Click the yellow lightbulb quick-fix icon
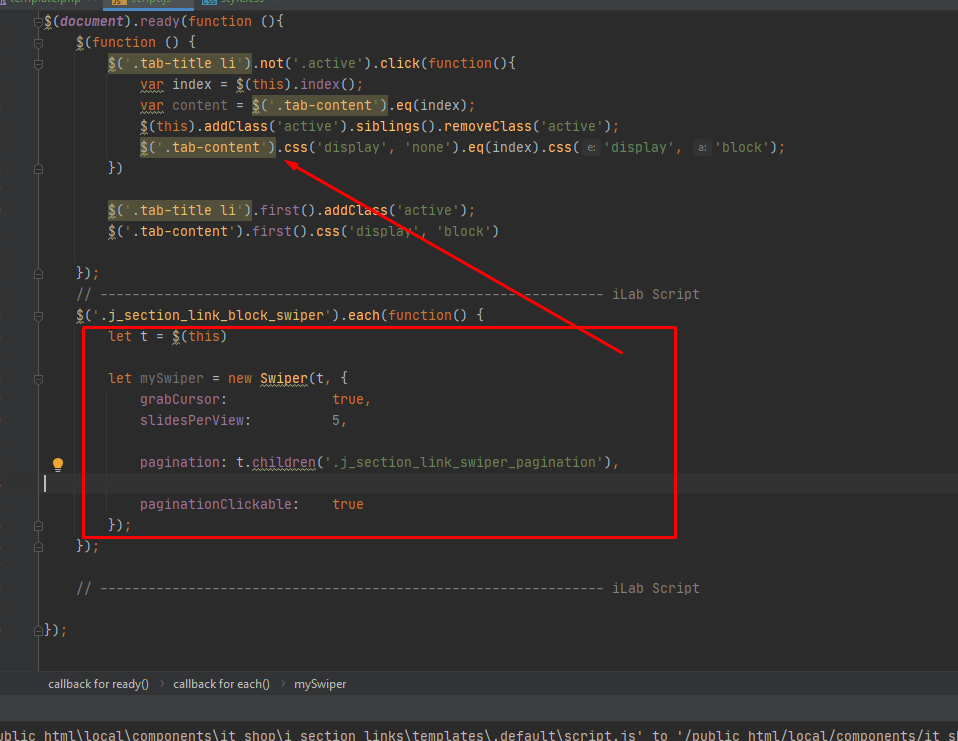Viewport: 958px width, 741px height. [58, 464]
